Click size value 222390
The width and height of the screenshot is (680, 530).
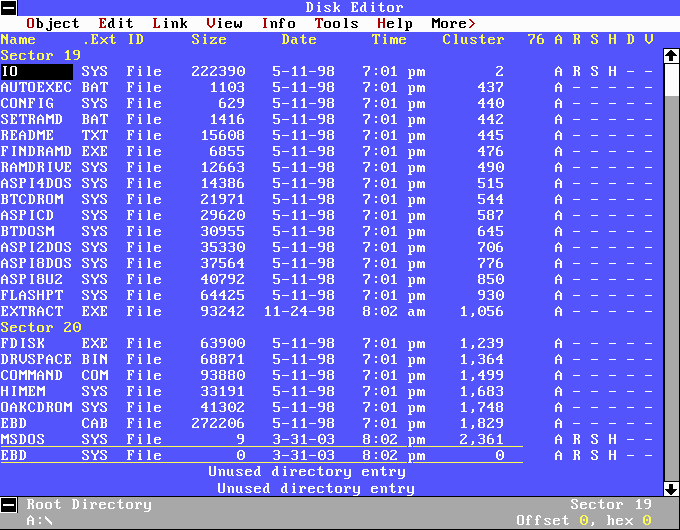pos(218,72)
